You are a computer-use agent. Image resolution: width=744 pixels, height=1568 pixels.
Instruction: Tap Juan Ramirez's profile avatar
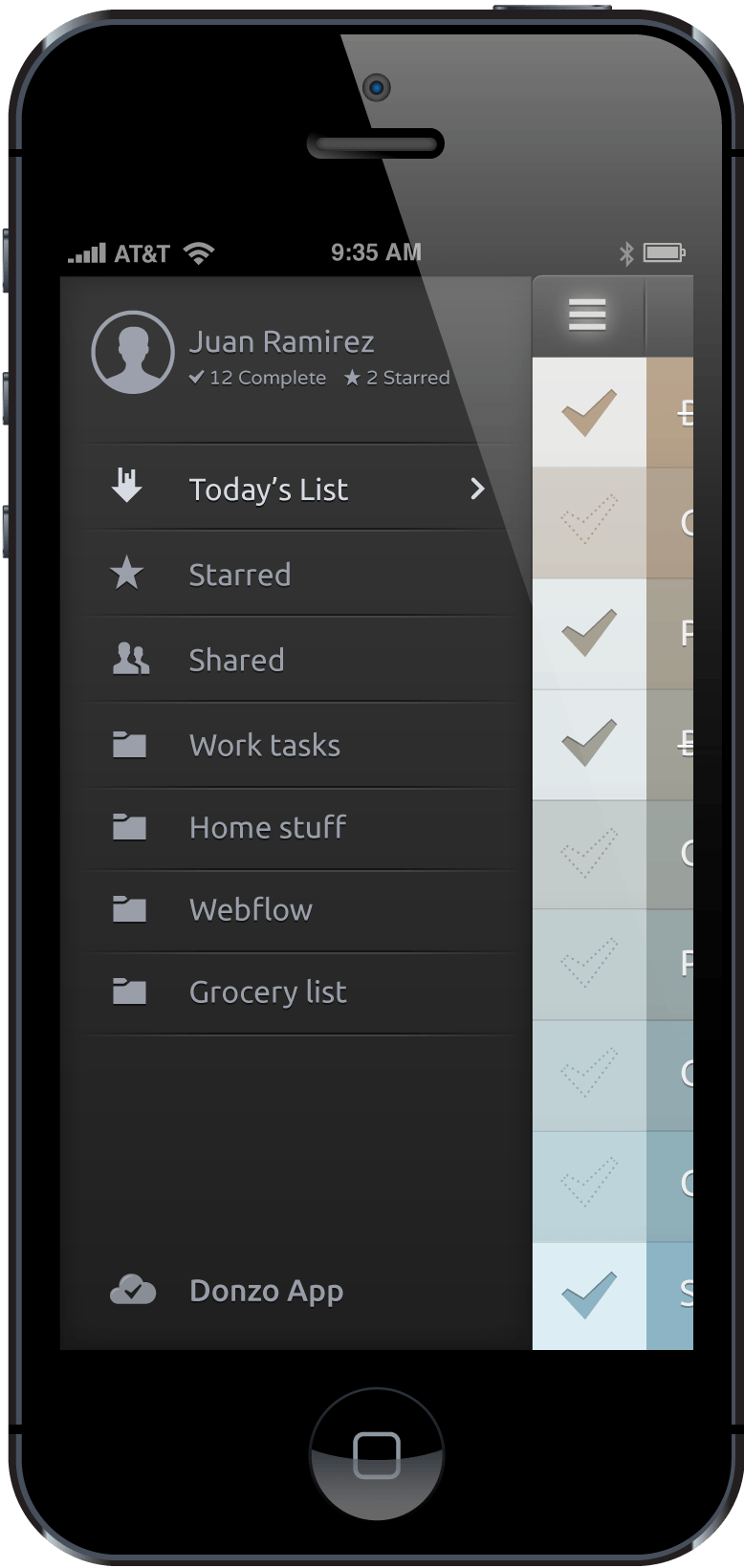click(133, 352)
